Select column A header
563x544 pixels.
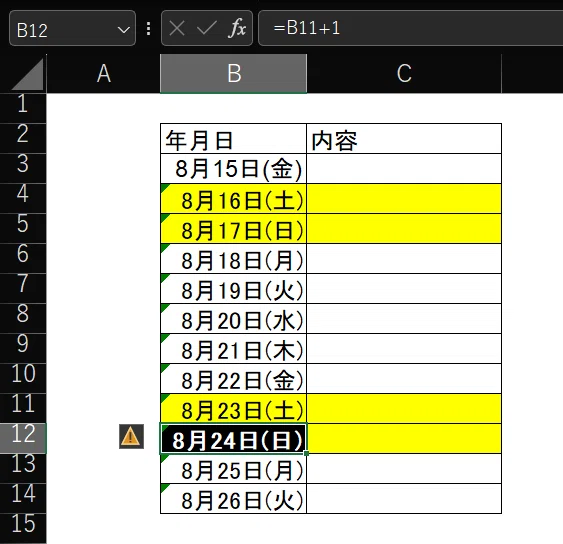tap(103, 74)
